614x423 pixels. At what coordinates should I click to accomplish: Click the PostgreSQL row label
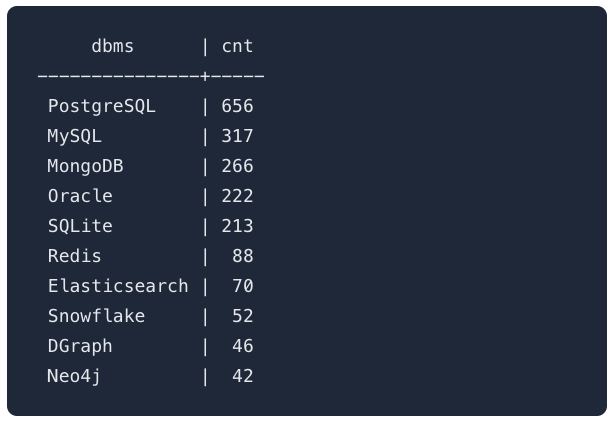click(x=102, y=106)
